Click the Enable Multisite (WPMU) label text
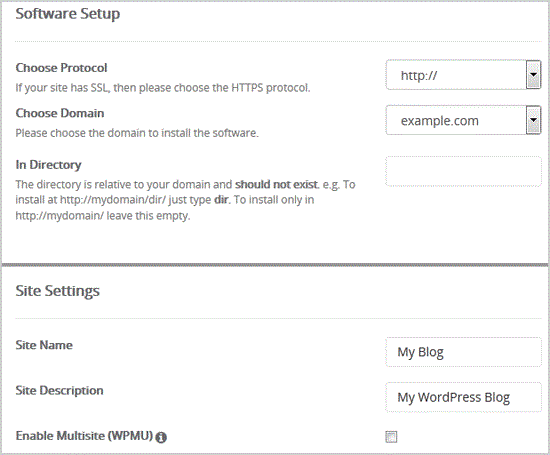 coord(85,436)
